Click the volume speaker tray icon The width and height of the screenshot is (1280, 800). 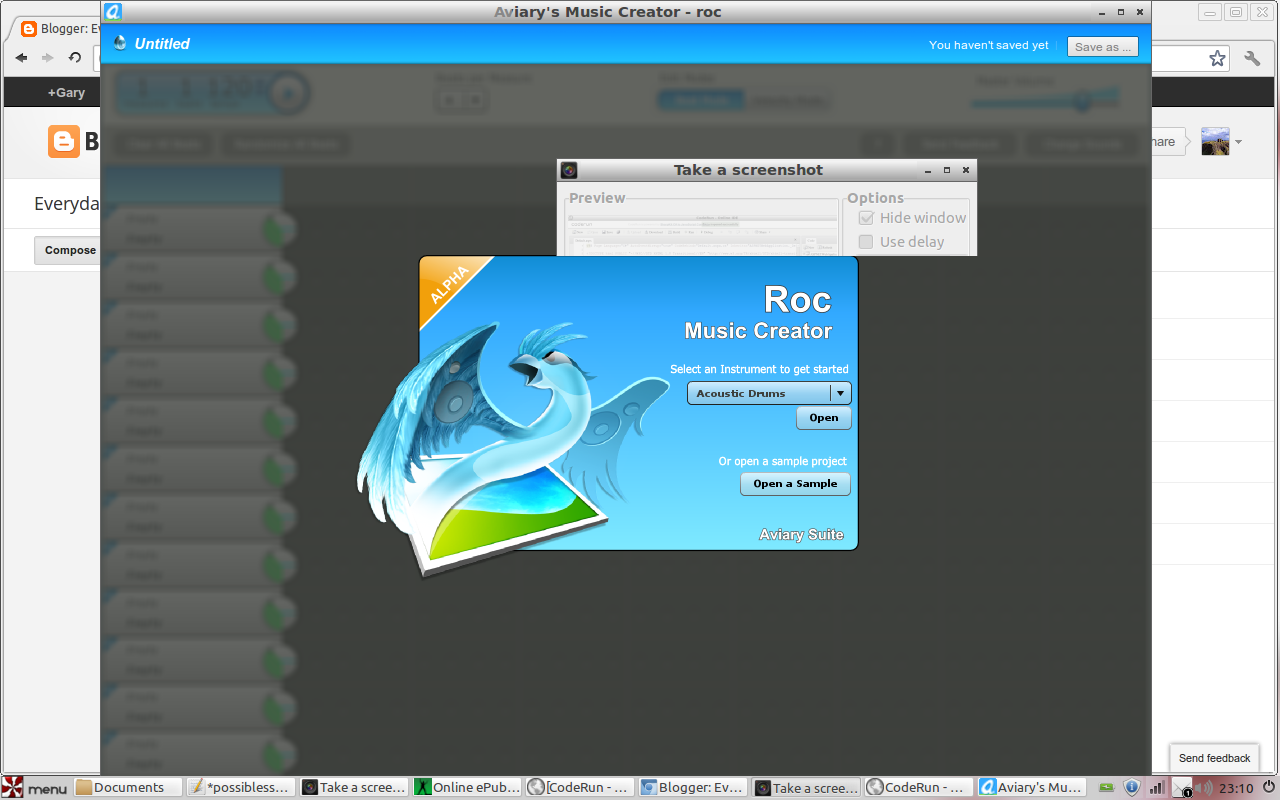point(1204,788)
